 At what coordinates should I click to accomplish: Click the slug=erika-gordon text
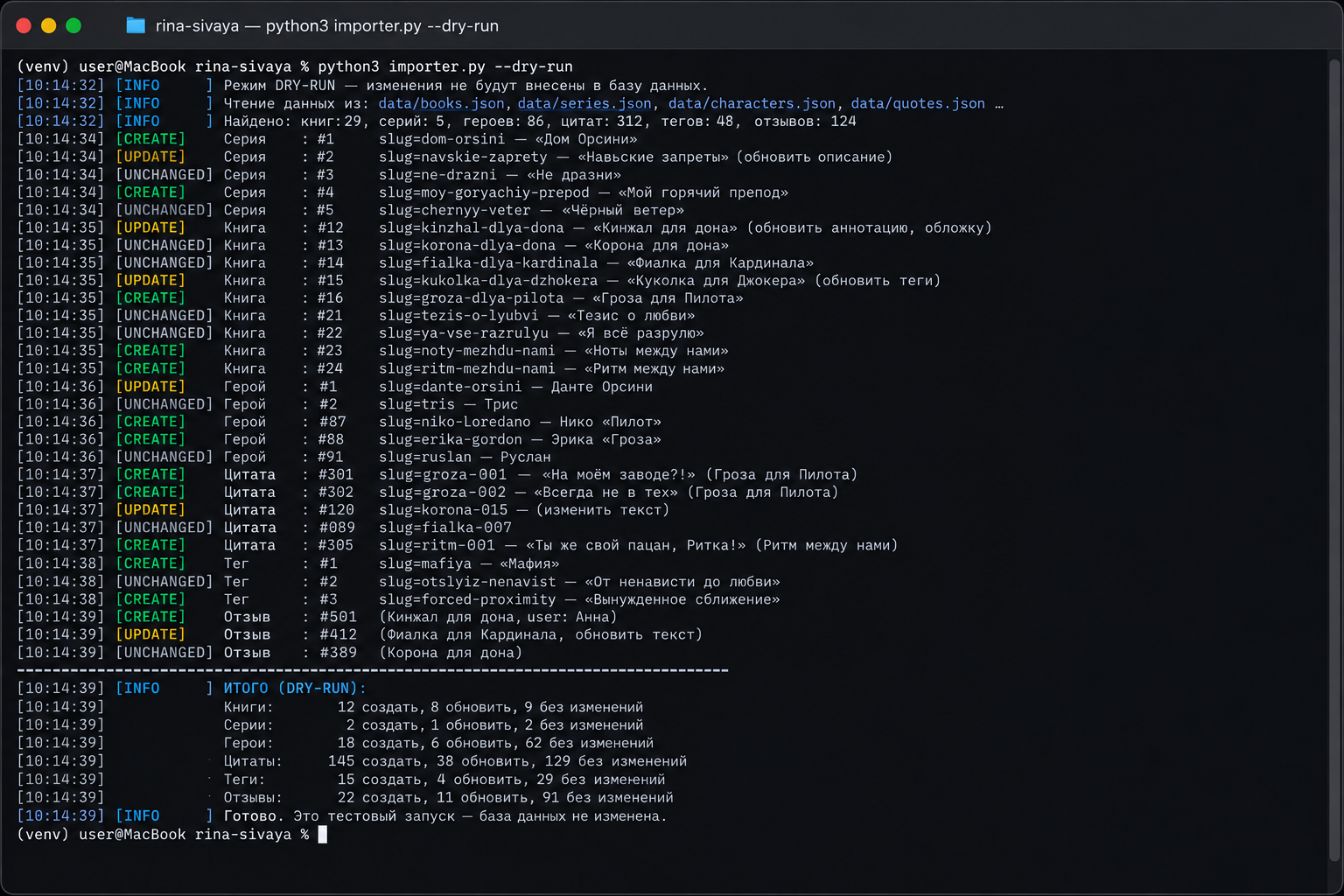click(450, 439)
